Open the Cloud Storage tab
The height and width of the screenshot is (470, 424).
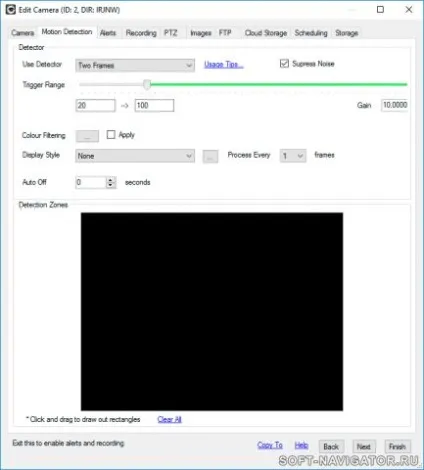click(x=266, y=33)
